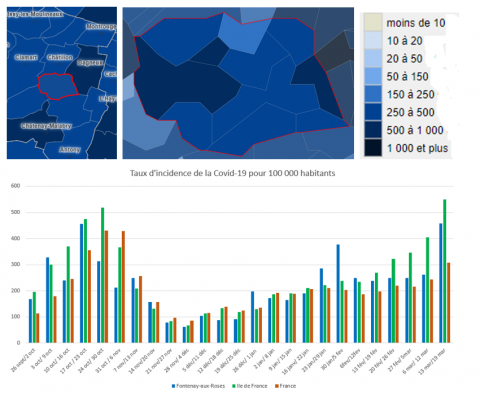
Task: Click the tallest green bar for 13 mar/19 mar
Action: pyautogui.click(x=445, y=271)
